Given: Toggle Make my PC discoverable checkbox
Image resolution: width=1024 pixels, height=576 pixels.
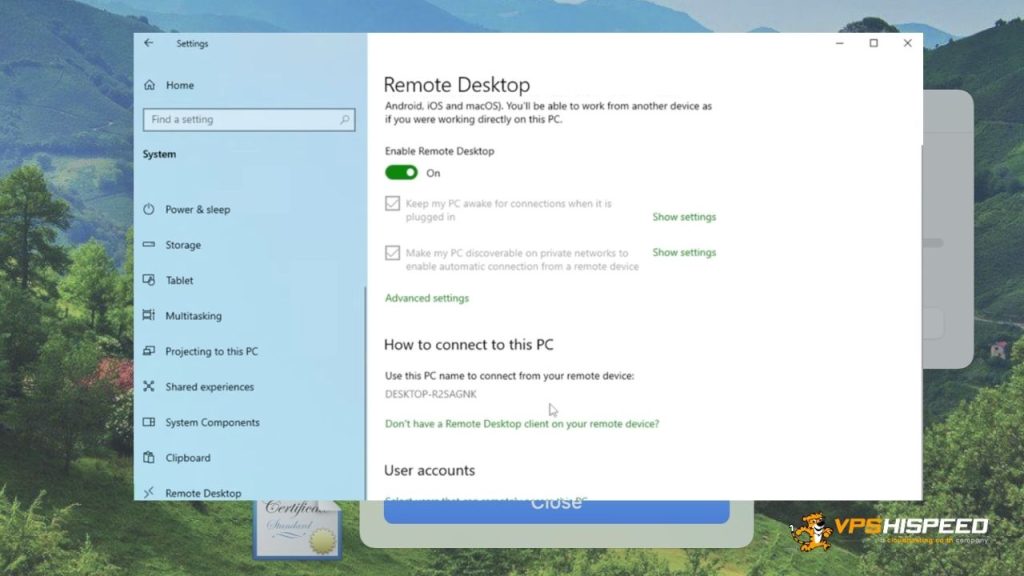Looking at the screenshot, I should click(x=393, y=253).
